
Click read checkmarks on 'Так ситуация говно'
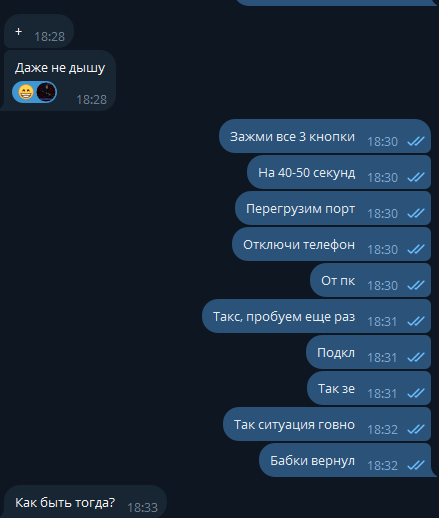click(x=416, y=429)
